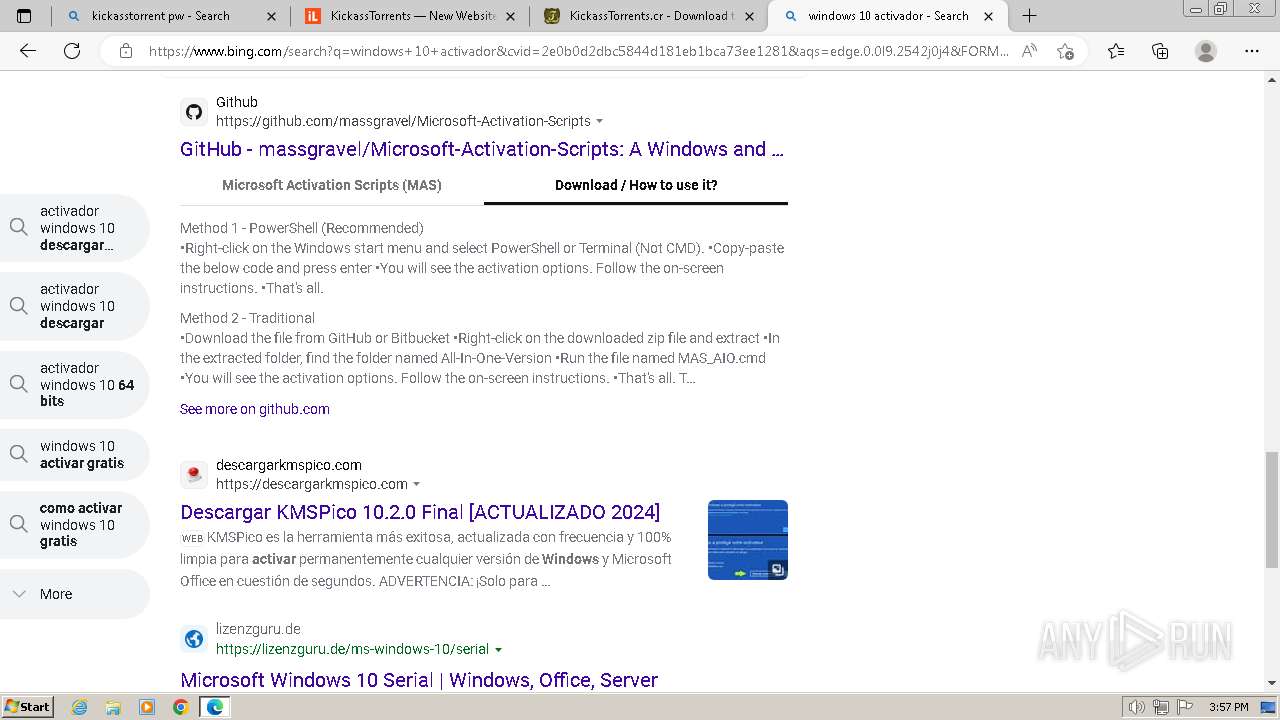Close the kickasstorrent pw - Search tab

(272, 16)
